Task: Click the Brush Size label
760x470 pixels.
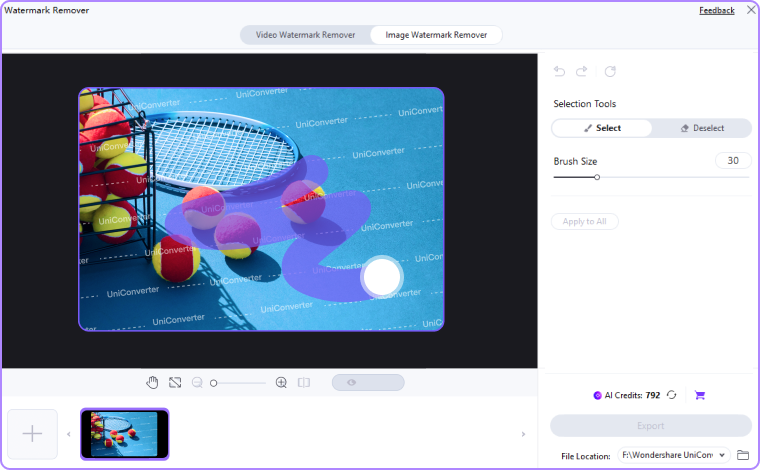Action: (575, 161)
